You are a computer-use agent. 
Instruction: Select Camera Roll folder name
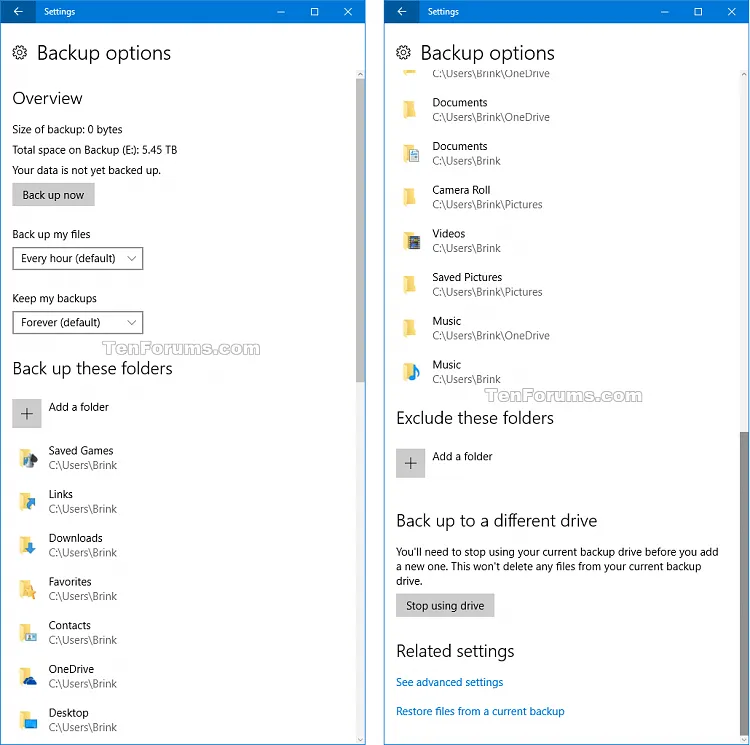coord(461,190)
